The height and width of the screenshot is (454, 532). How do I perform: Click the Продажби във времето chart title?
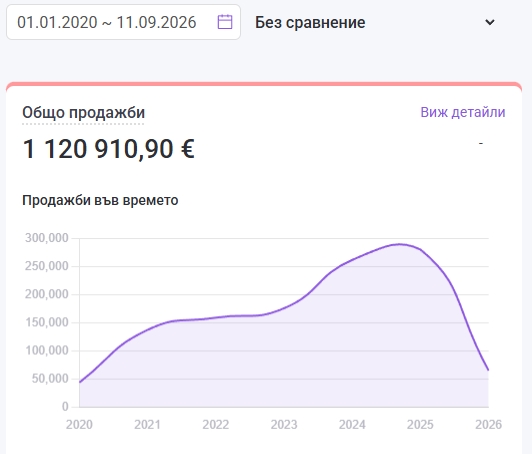point(100,200)
